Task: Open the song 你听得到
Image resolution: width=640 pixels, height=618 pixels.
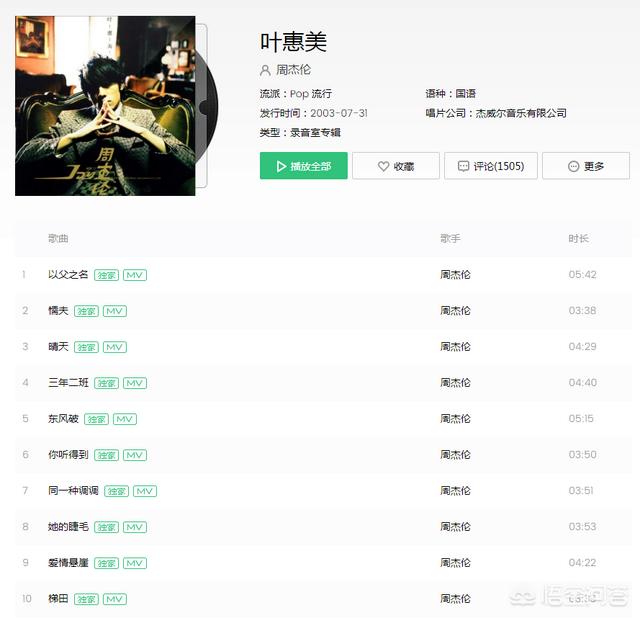Action: [68, 455]
